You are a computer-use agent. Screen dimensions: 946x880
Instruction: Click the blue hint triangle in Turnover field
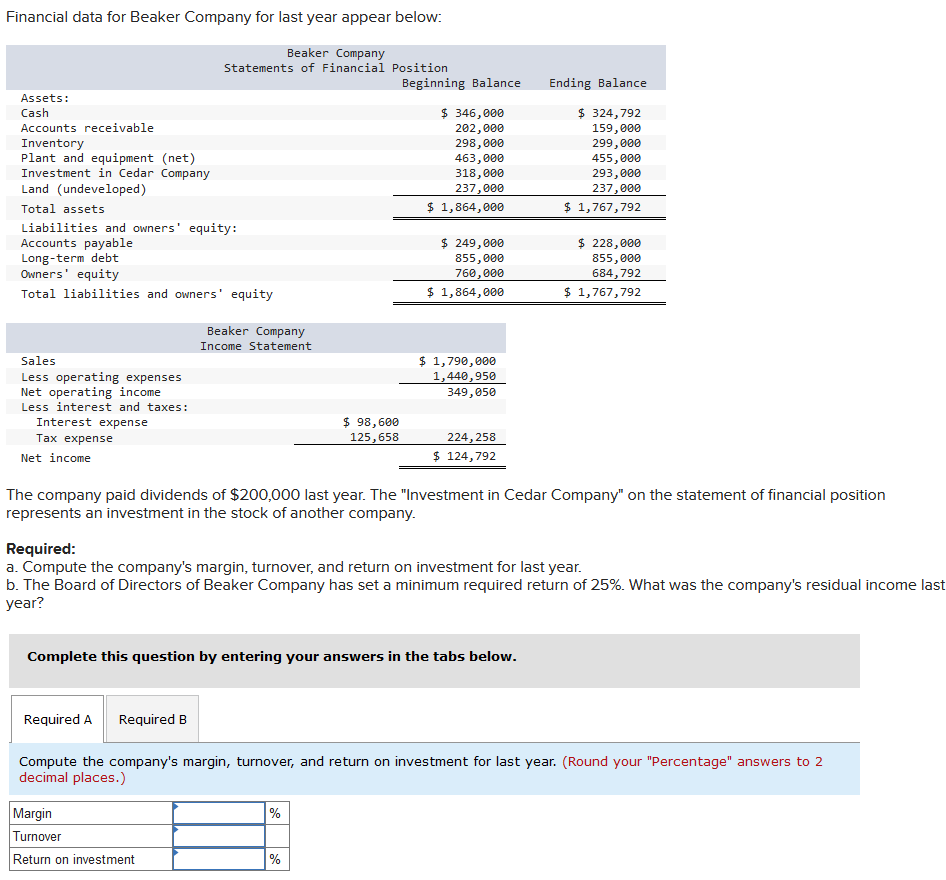[178, 831]
